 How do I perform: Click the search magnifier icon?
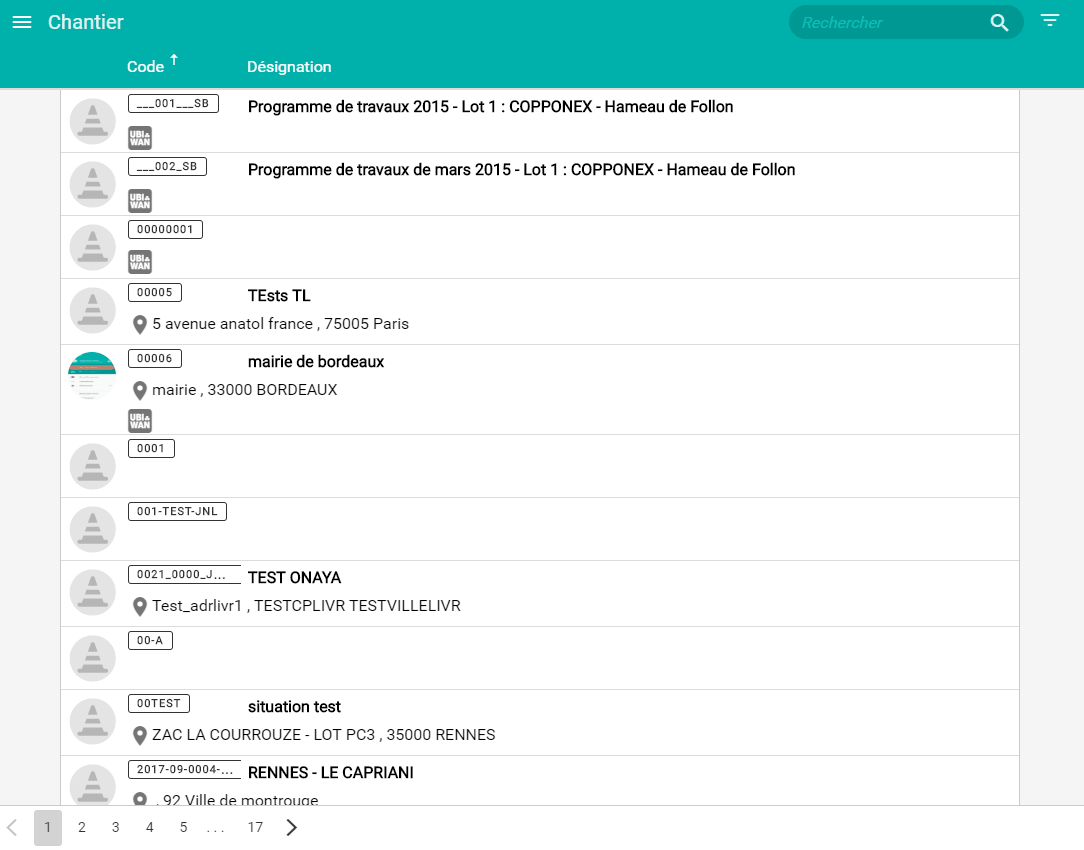coord(999,23)
